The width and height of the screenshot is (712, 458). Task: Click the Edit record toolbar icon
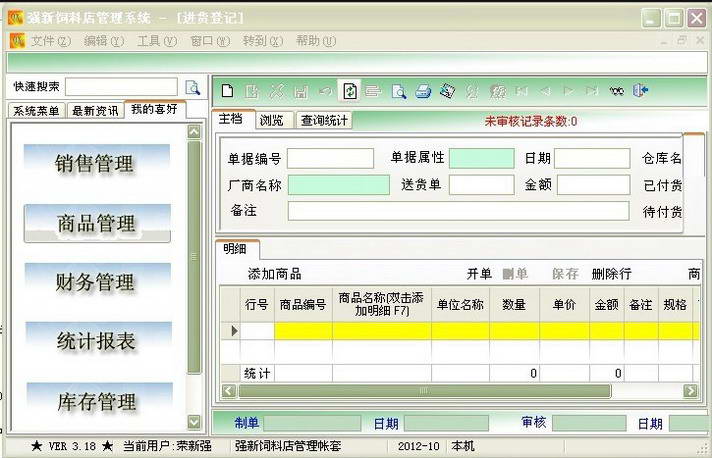pos(251,91)
